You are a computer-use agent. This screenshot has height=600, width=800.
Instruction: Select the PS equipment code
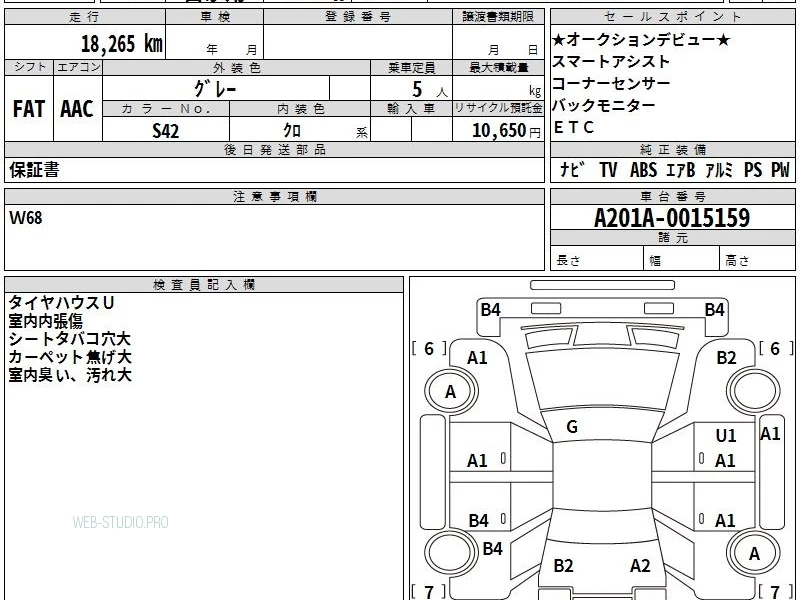click(753, 170)
